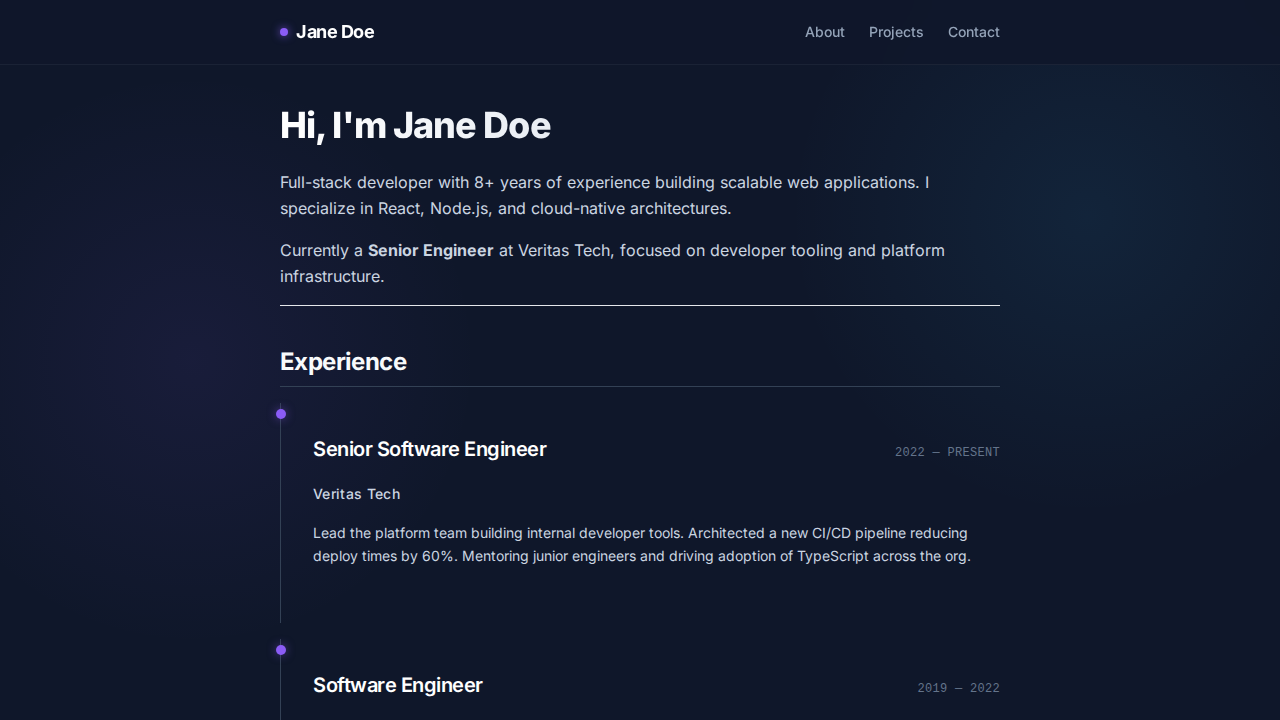Click the timeline marker next to Software Engineer
This screenshot has width=1280, height=720.
click(x=281, y=650)
